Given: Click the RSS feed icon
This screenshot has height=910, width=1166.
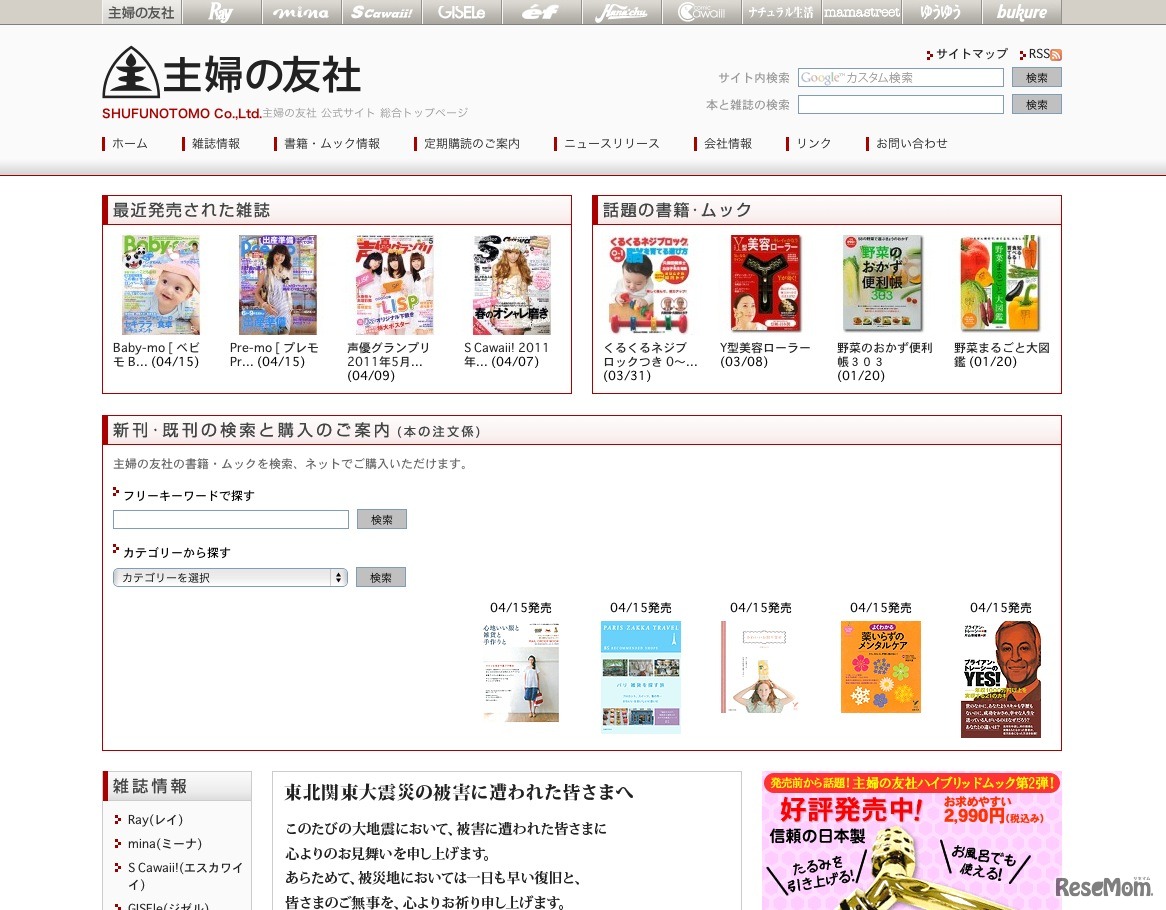Looking at the screenshot, I should pyautogui.click(x=1056, y=55).
